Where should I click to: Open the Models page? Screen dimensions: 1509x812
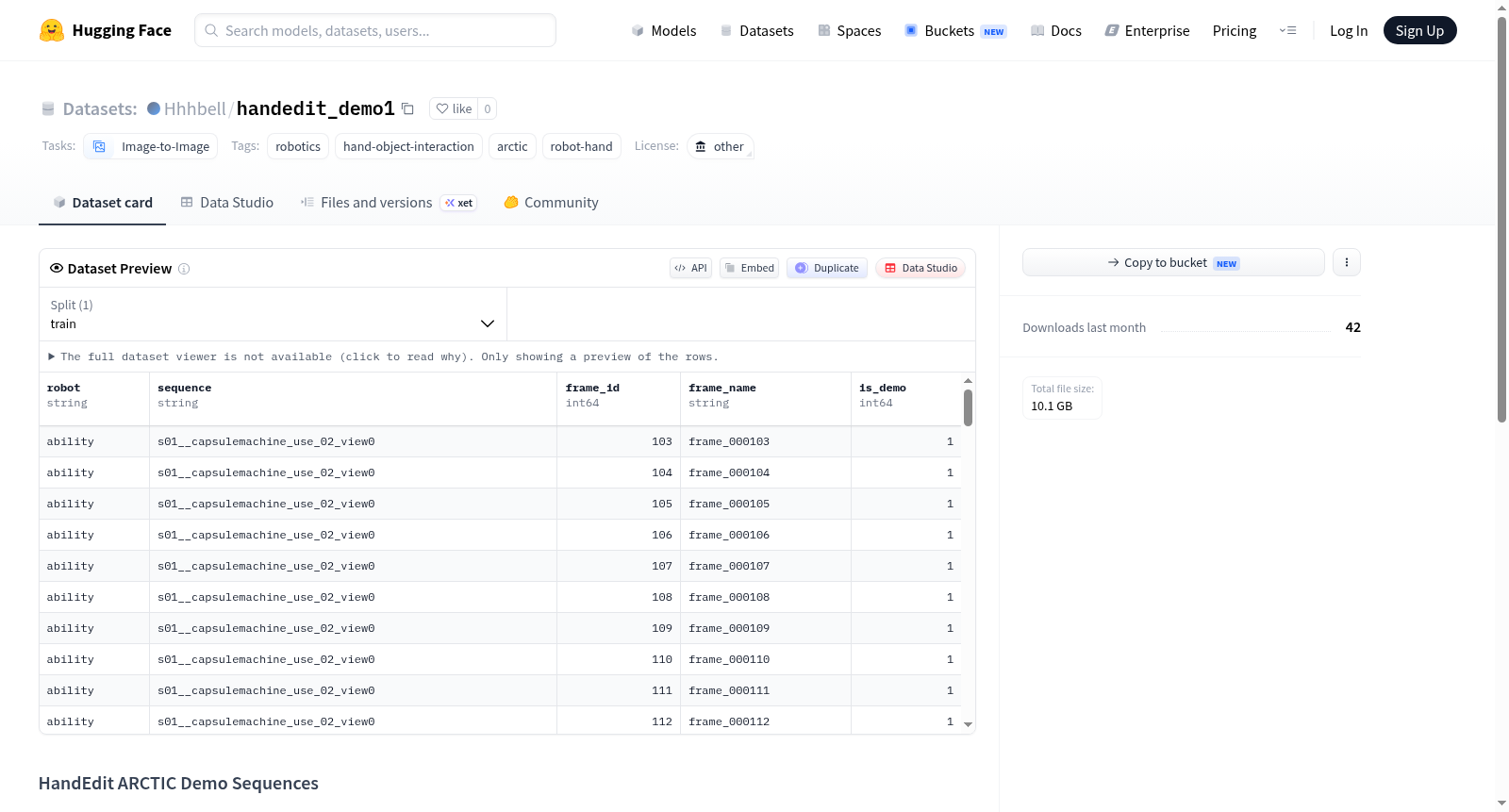[664, 30]
